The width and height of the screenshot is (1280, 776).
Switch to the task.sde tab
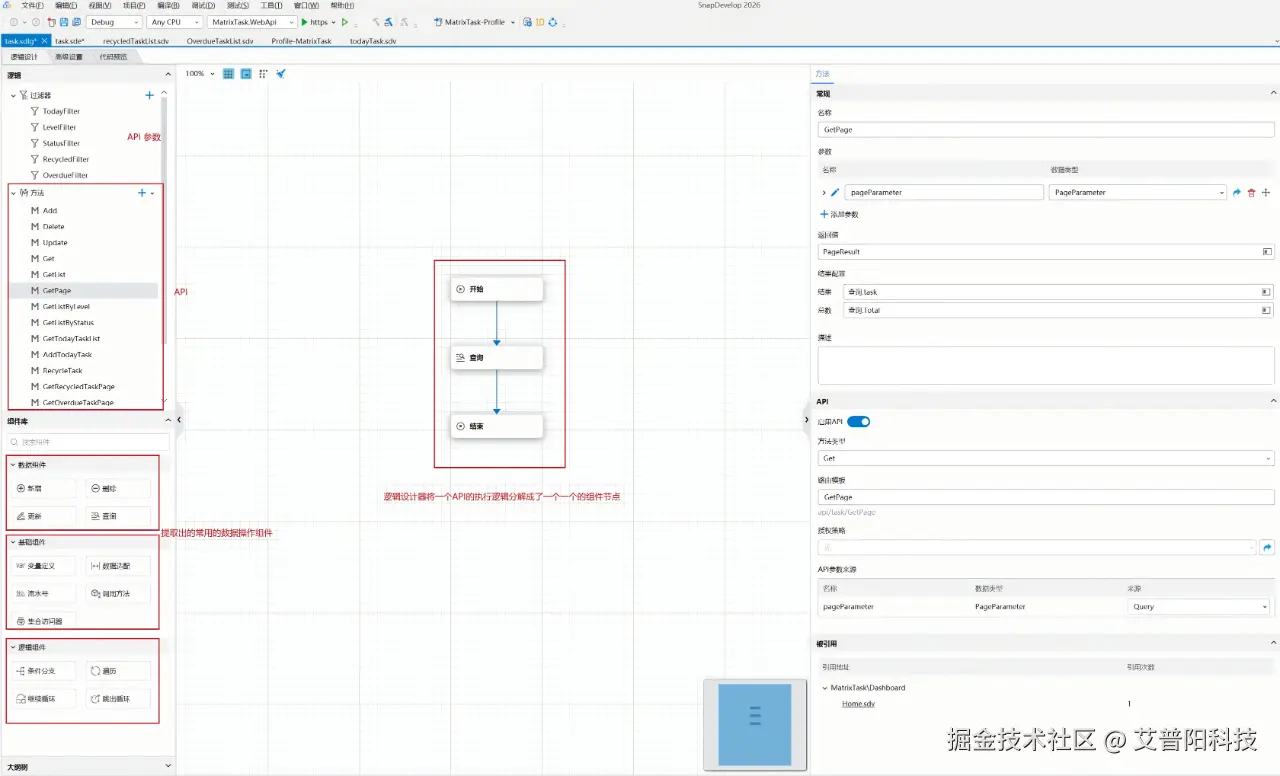tap(70, 41)
